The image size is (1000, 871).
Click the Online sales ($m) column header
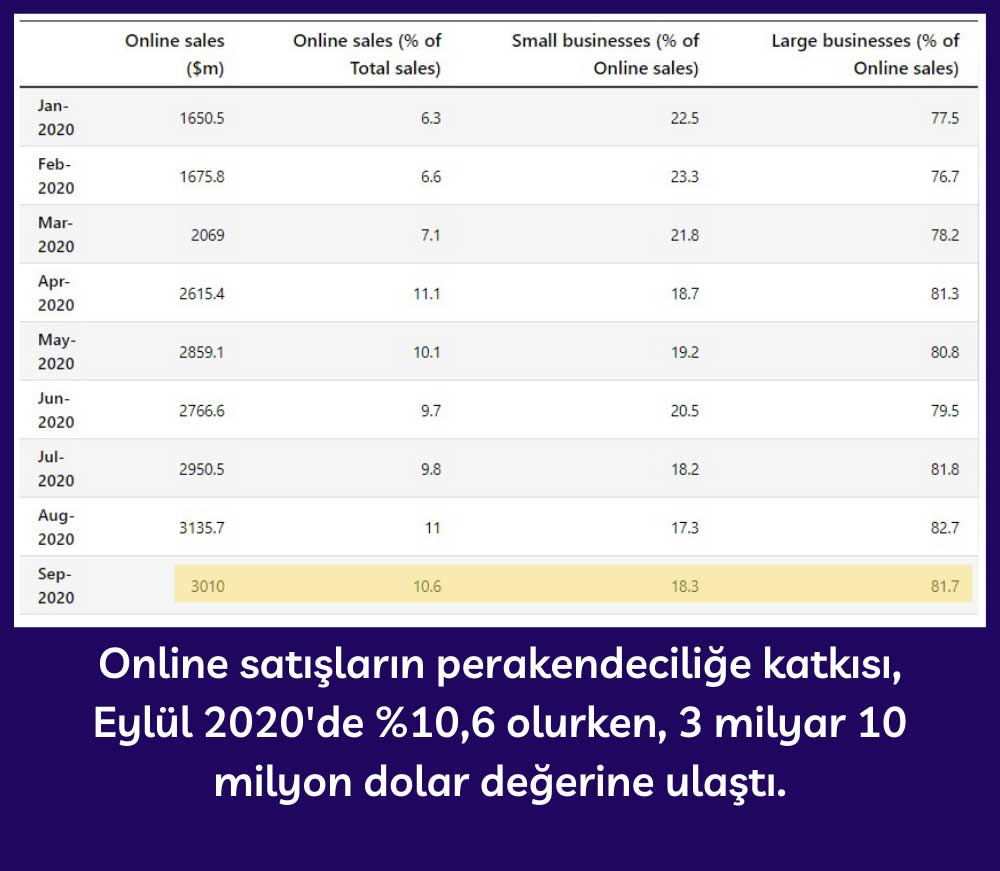(175, 54)
